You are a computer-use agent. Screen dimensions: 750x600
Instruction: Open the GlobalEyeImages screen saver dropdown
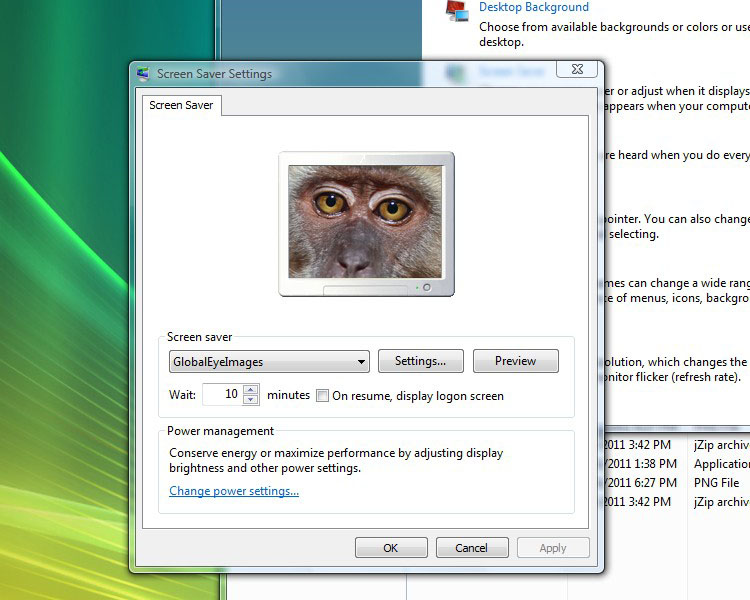[x=269, y=362]
